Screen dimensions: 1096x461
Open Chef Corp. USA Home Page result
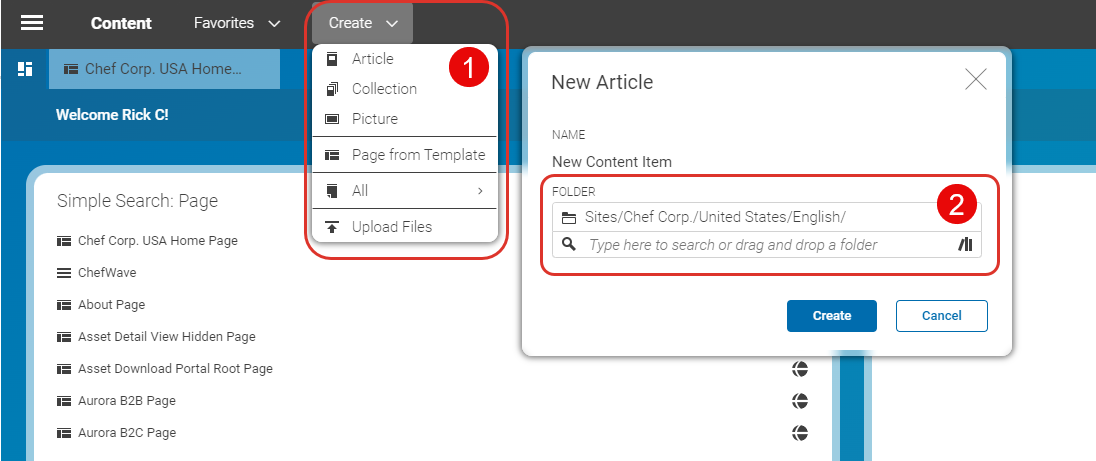(x=158, y=241)
